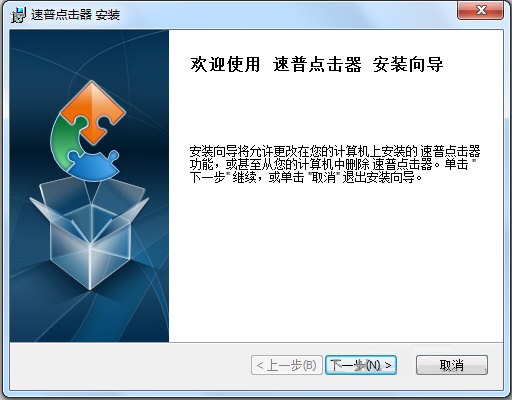The width and height of the screenshot is (512, 400).
Task: Click the greyed-out 上一步(B) button
Action: click(287, 365)
